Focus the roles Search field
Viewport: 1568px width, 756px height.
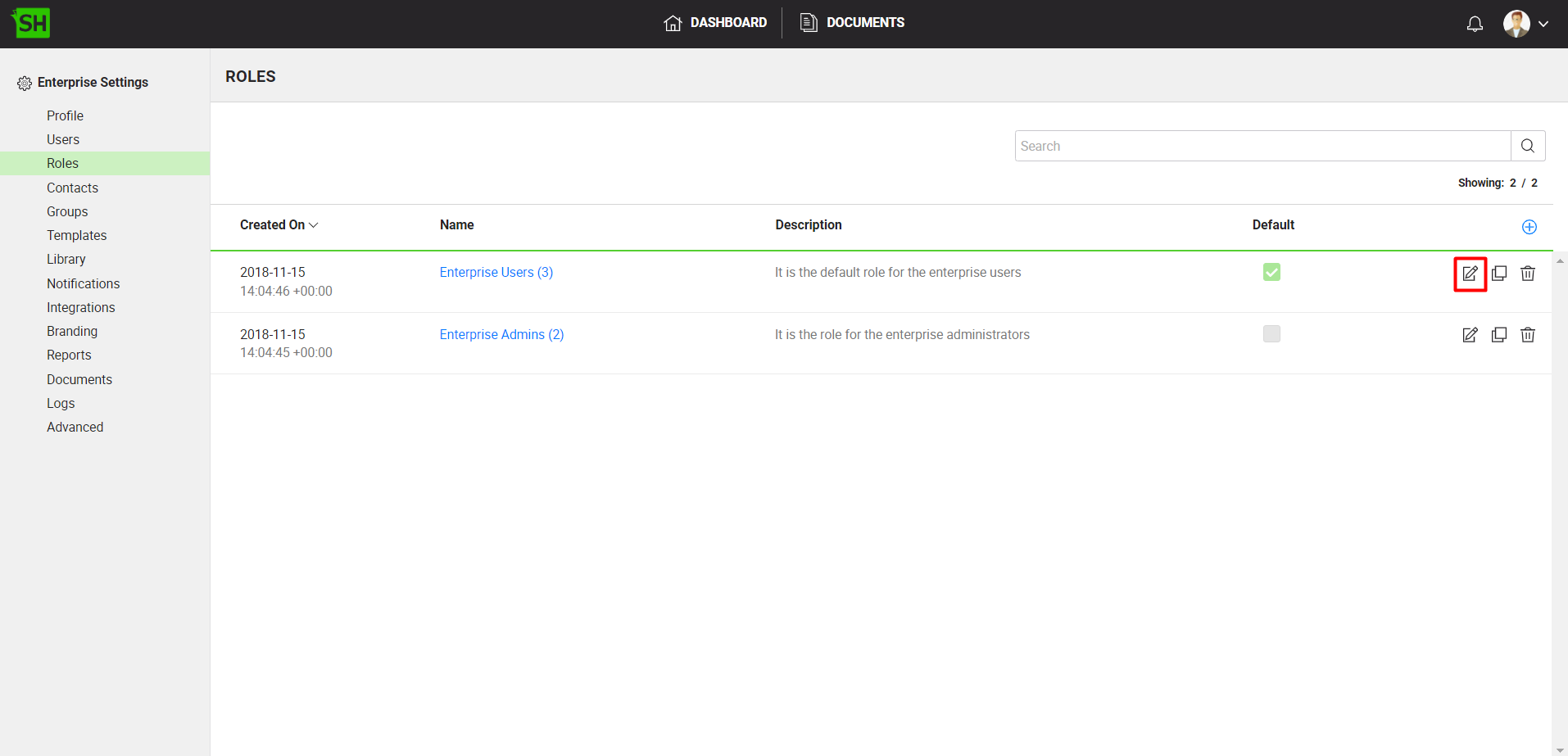pyautogui.click(x=1262, y=146)
